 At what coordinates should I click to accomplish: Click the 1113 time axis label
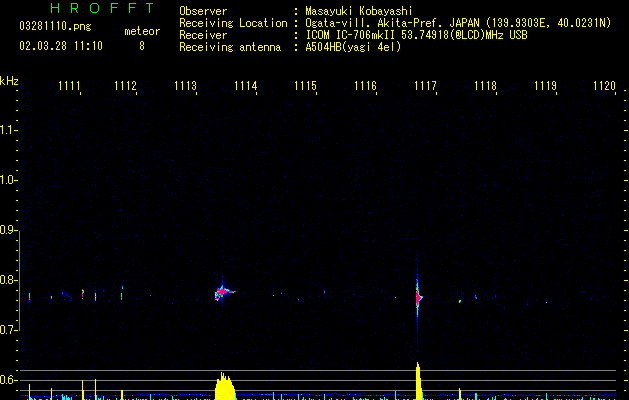[185, 86]
